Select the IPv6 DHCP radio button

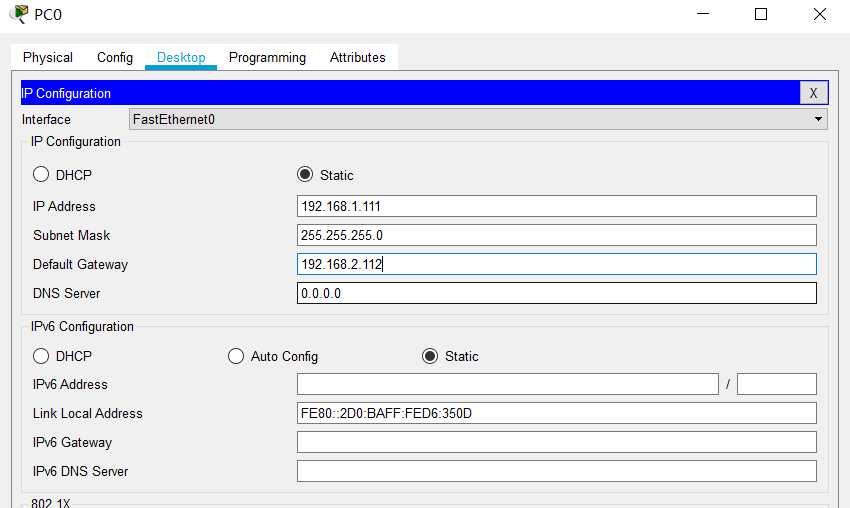[x=41, y=356]
